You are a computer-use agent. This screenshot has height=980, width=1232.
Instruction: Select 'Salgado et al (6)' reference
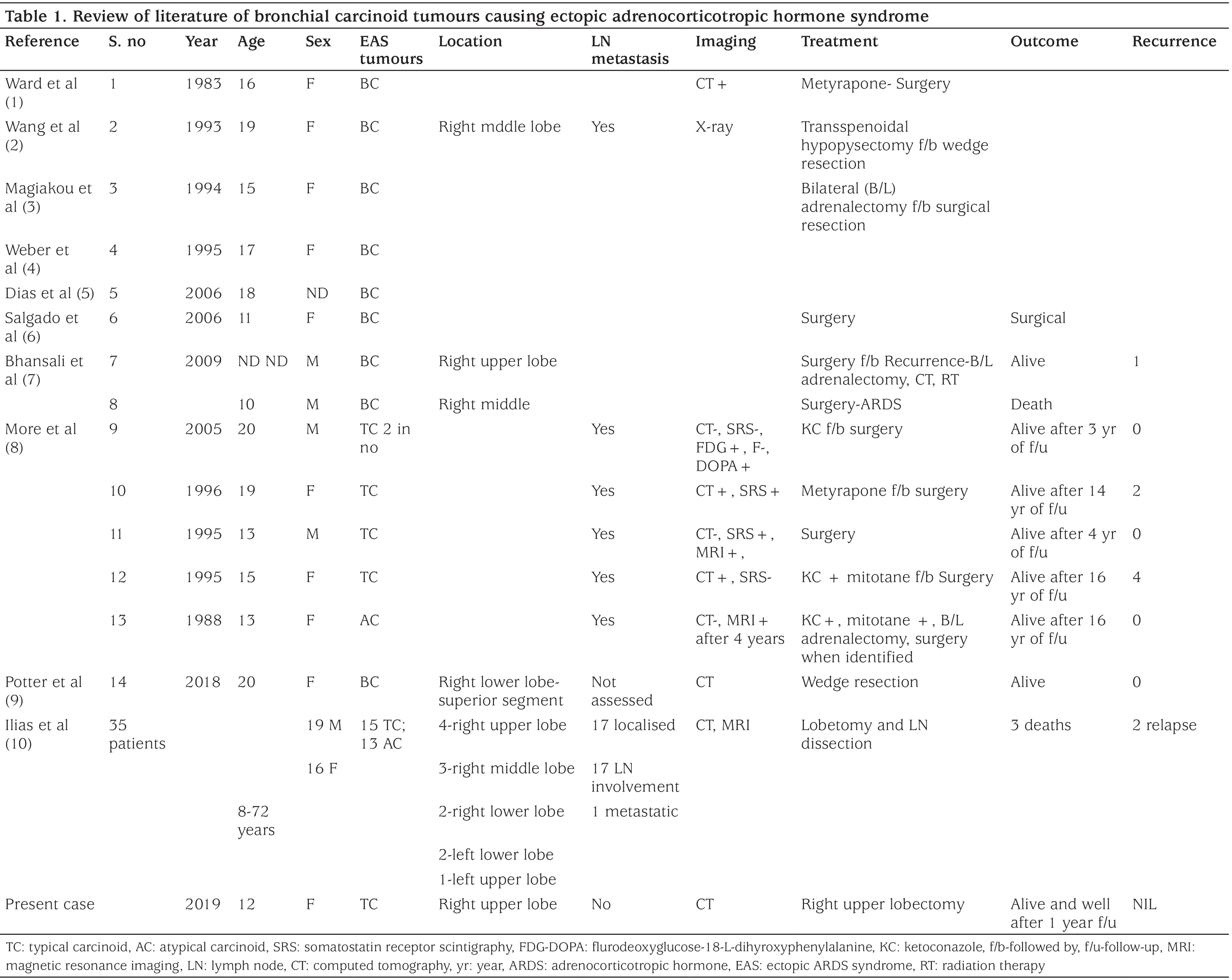pos(42,327)
